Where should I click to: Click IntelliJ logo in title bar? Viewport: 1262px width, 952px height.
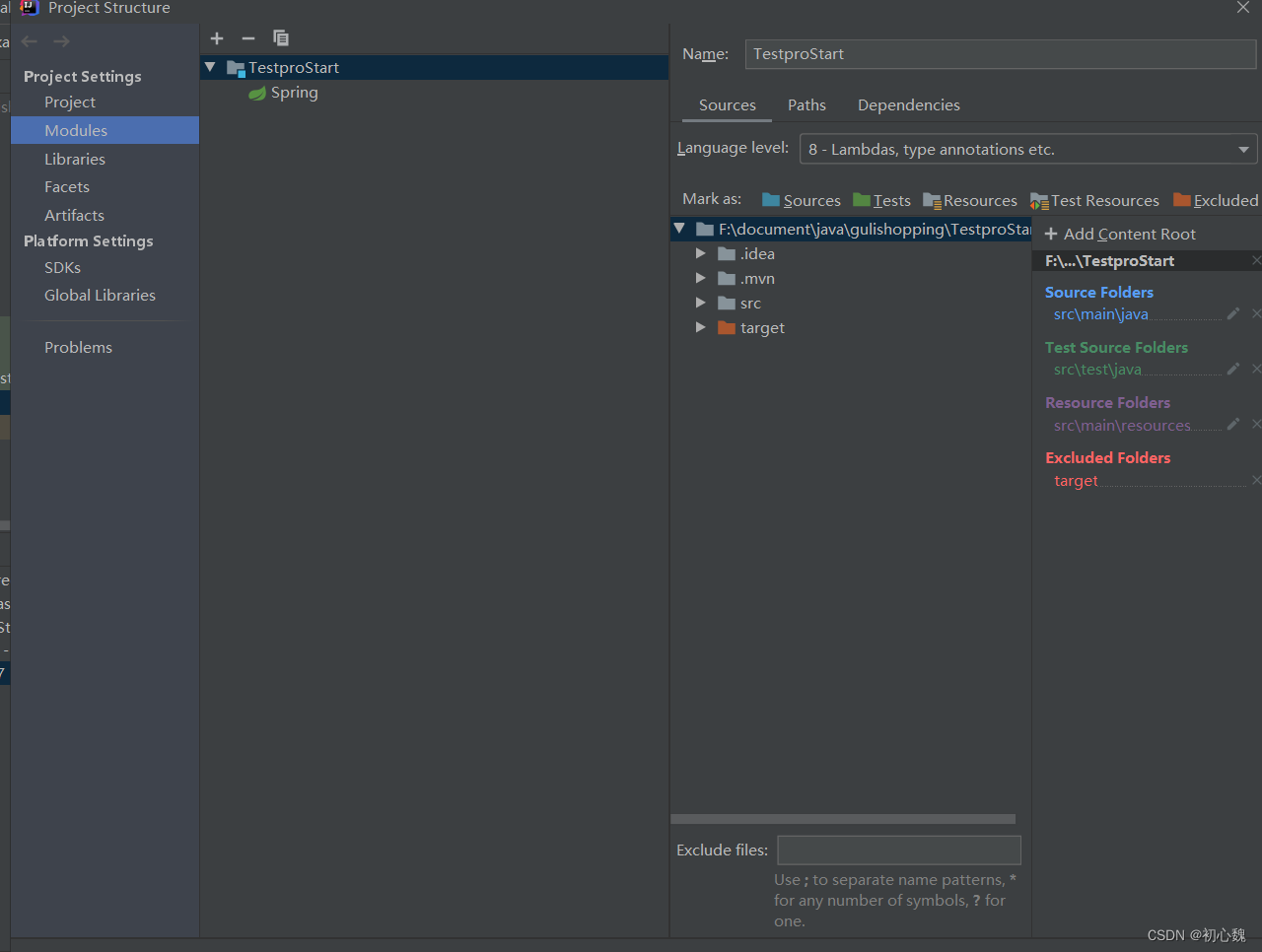coord(30,8)
